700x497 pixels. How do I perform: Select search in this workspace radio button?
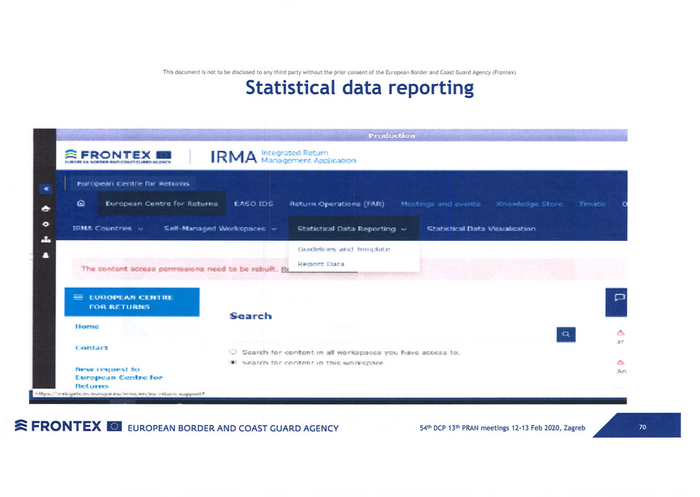(233, 363)
